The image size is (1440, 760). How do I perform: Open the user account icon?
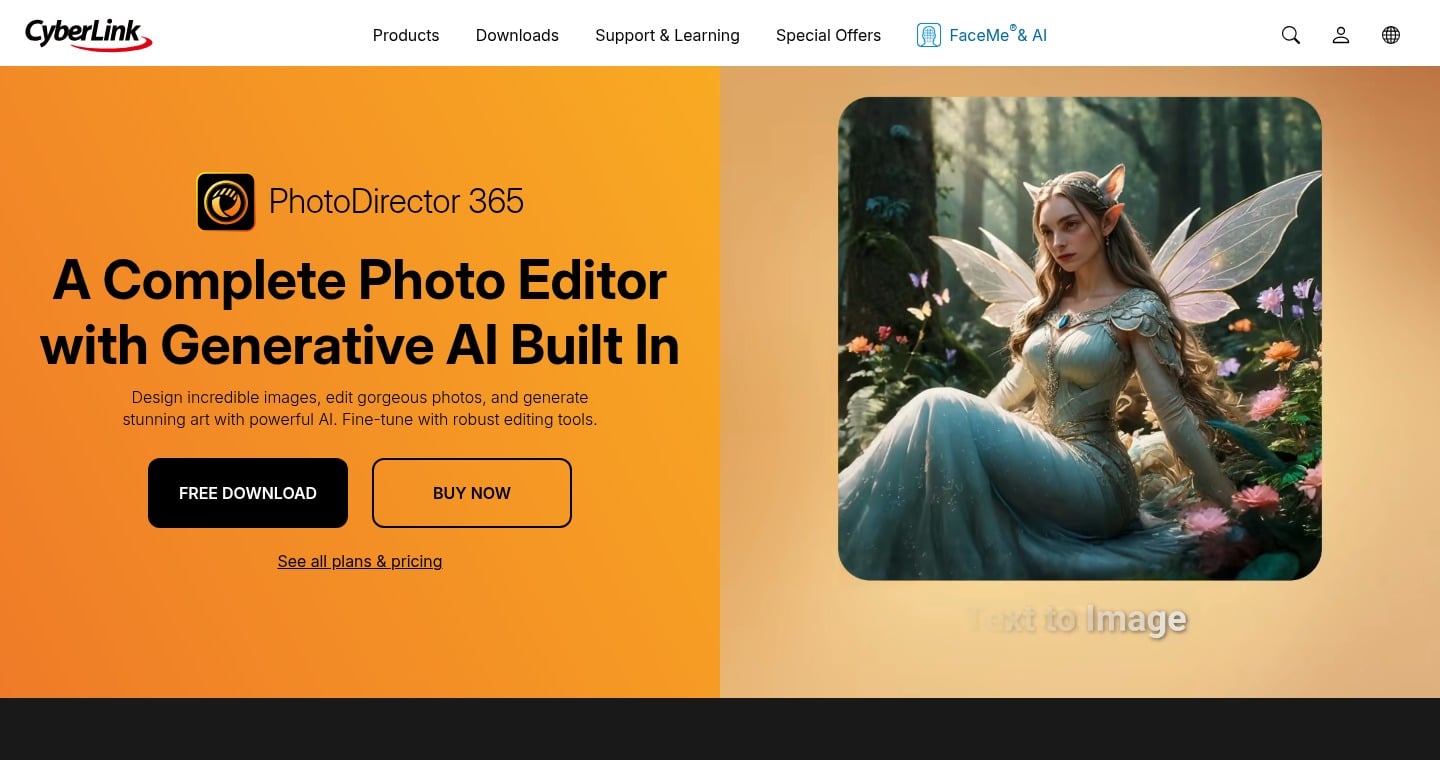(1341, 35)
